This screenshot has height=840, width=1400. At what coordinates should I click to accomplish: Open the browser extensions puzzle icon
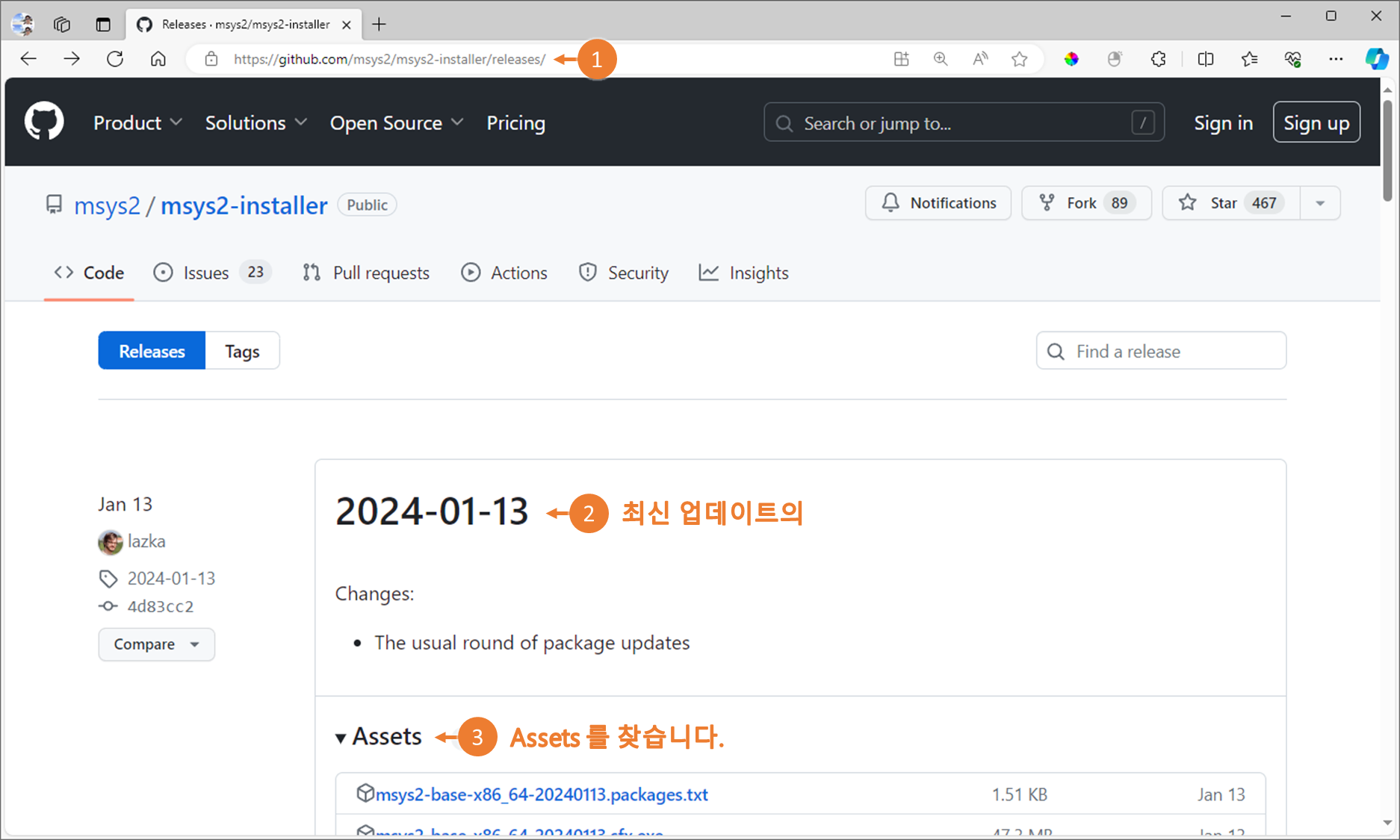point(1159,59)
